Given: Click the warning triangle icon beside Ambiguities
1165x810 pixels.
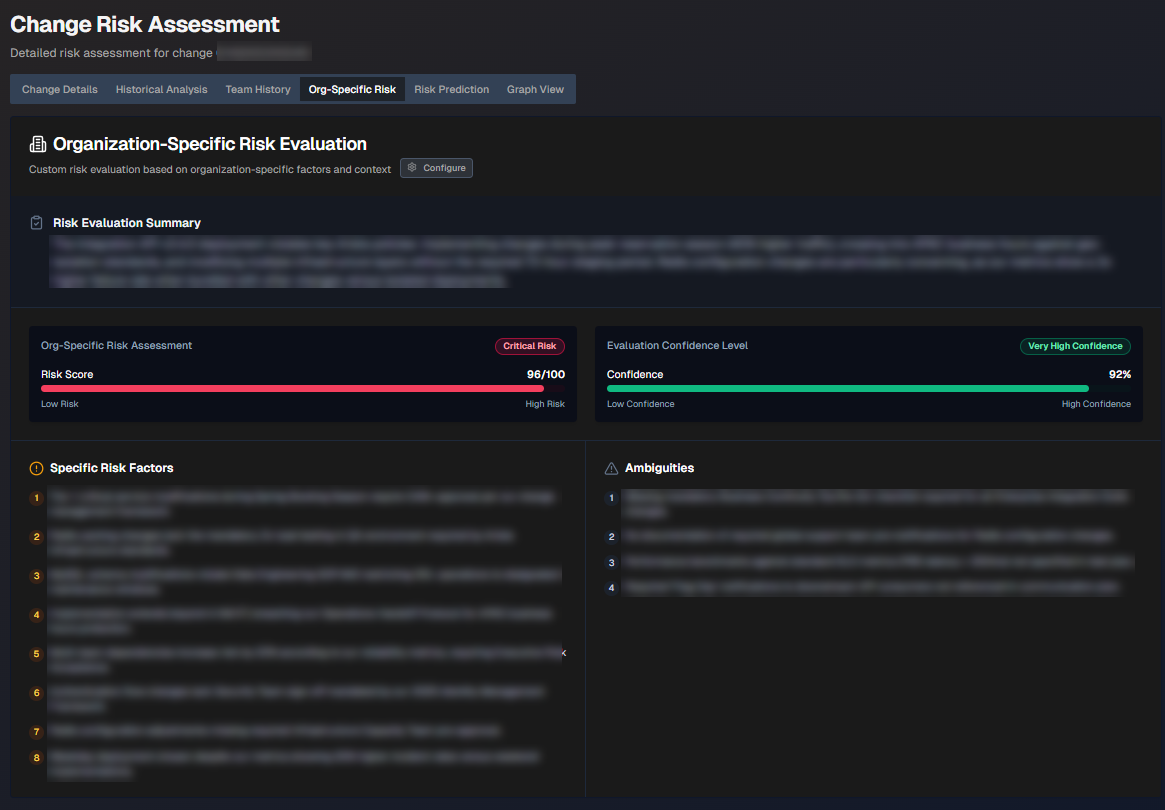Looking at the screenshot, I should tap(612, 468).
